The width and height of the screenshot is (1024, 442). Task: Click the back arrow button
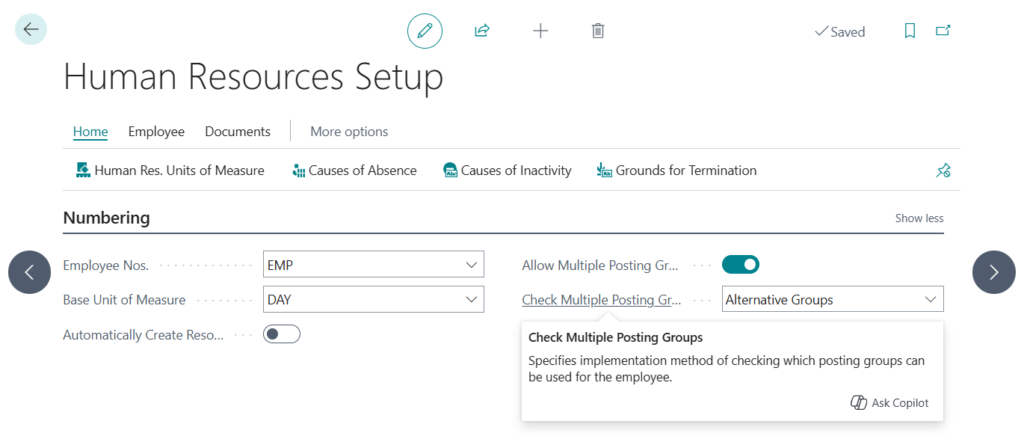point(31,30)
